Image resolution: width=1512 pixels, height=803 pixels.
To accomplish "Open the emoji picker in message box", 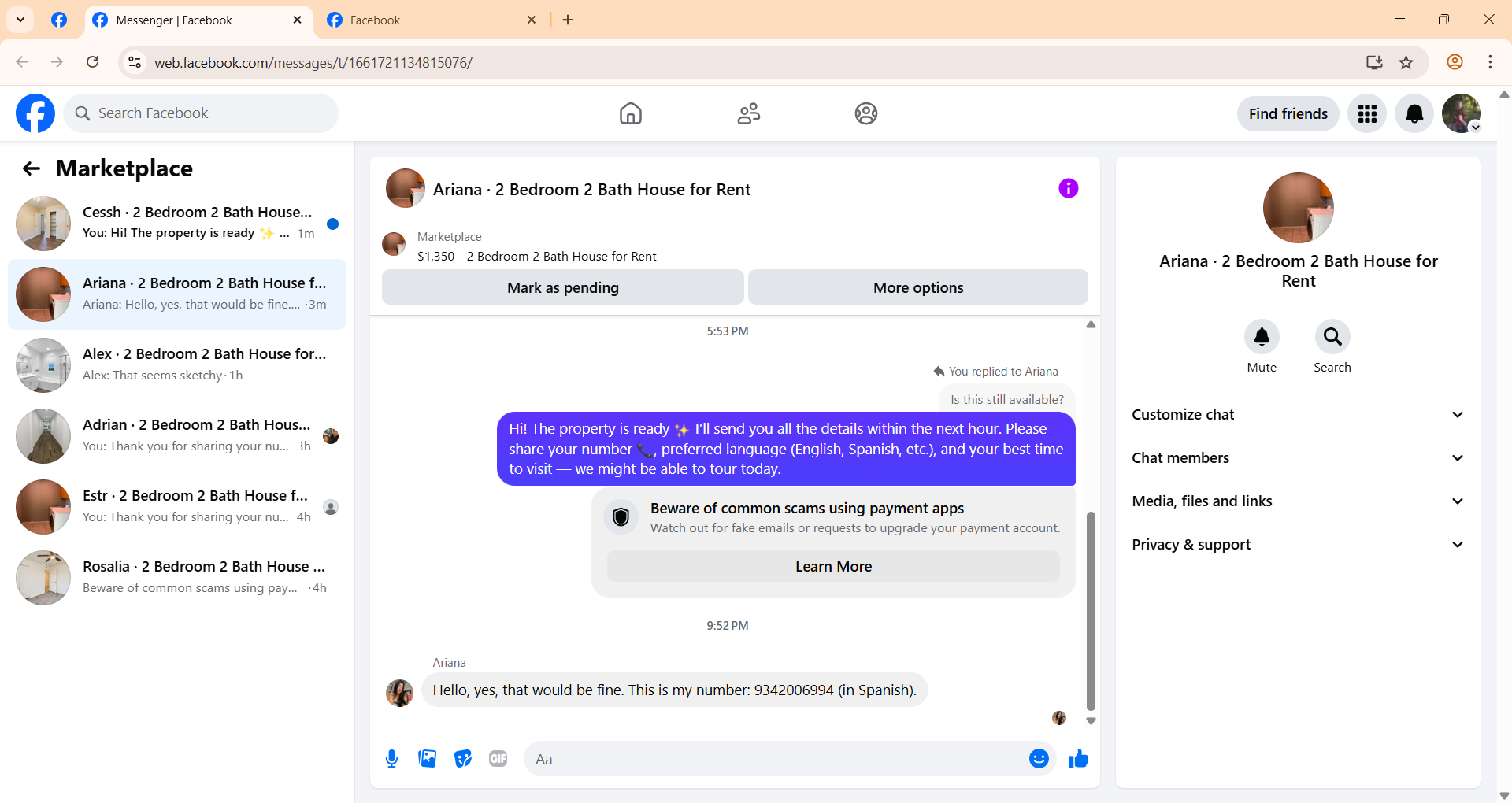I will pos(1039,759).
